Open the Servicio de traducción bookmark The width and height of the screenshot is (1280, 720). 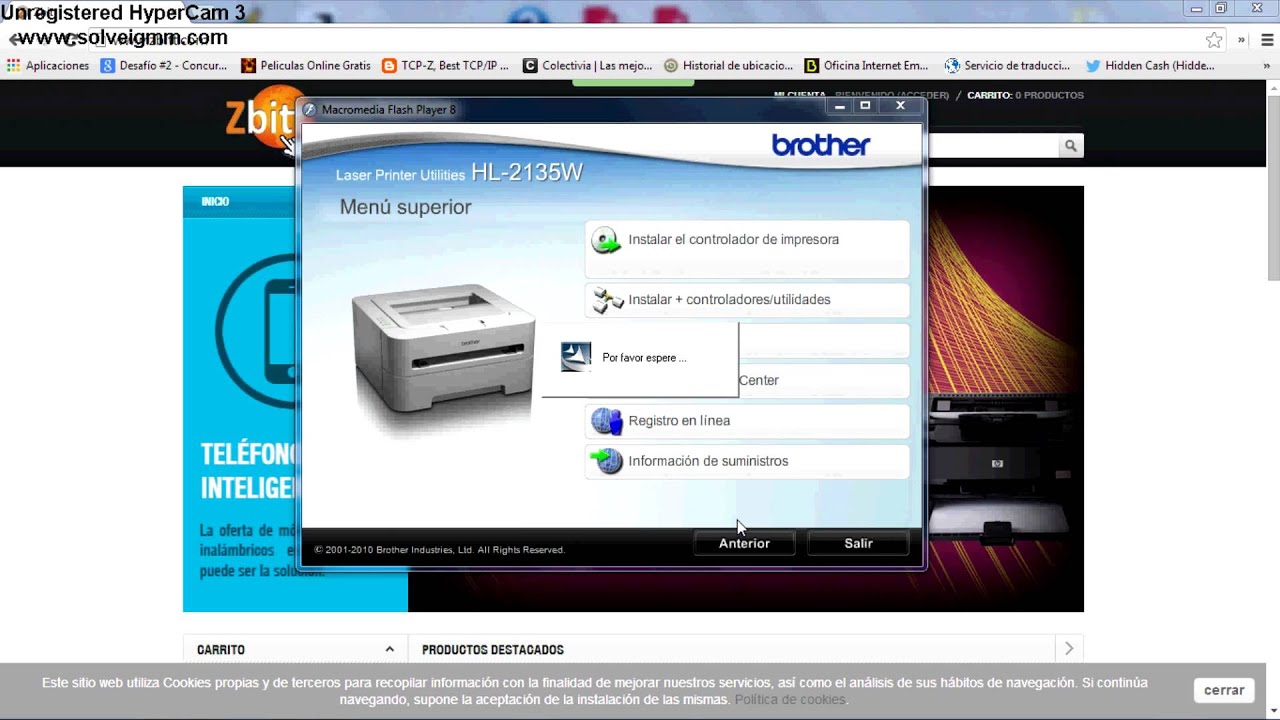click(1008, 66)
